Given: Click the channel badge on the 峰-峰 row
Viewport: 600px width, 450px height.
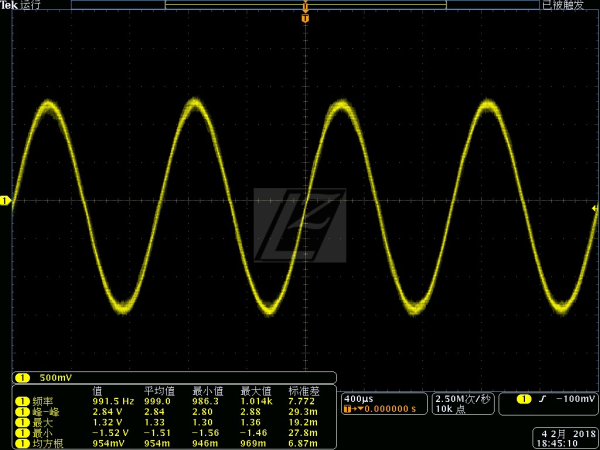Looking at the screenshot, I should [22, 412].
